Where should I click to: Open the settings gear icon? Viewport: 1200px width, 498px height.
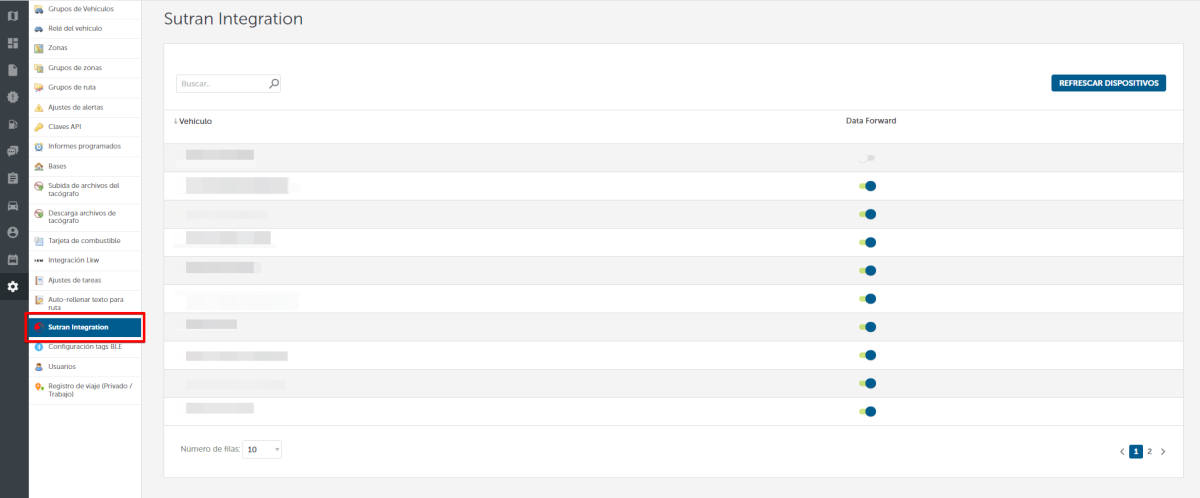coord(13,287)
